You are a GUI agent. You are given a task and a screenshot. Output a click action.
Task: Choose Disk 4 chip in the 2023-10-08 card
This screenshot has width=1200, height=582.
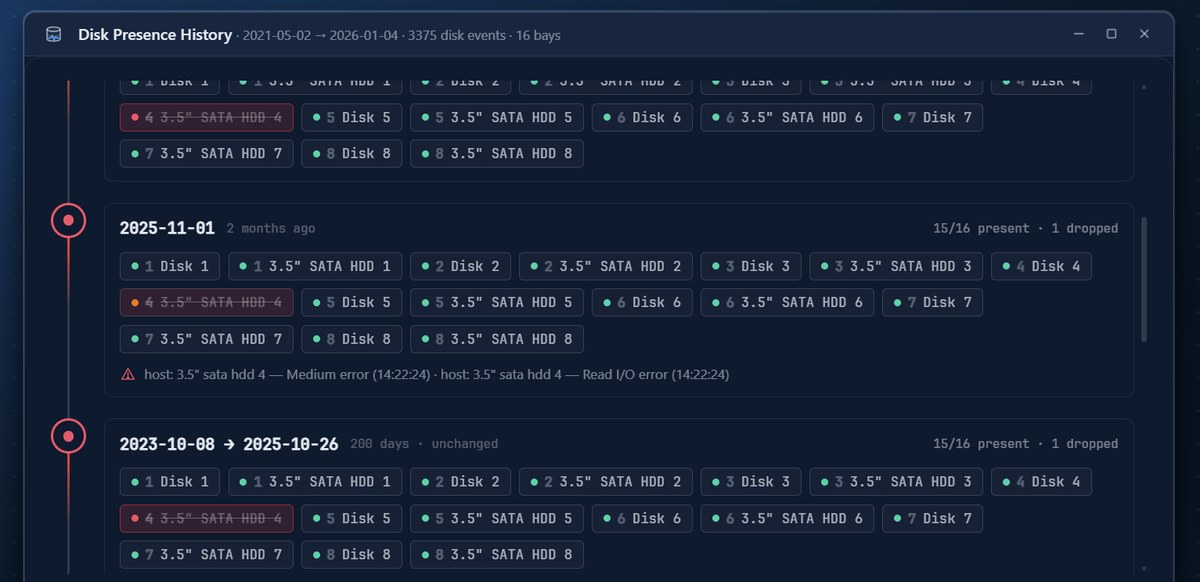(x=1041, y=482)
